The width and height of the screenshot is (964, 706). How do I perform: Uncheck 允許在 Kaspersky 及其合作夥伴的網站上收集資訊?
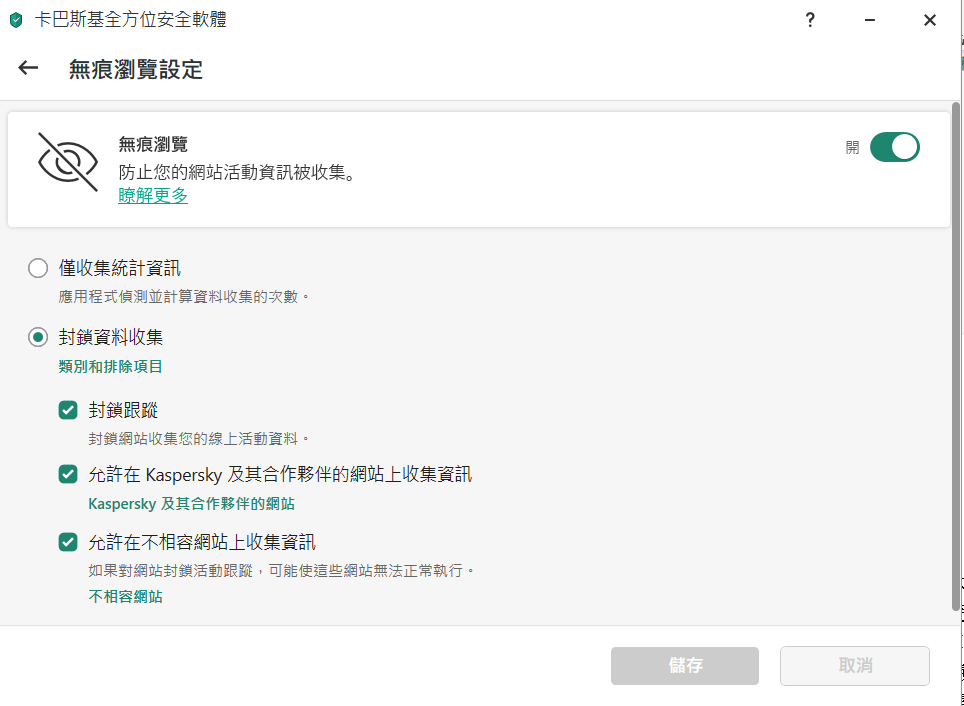(x=68, y=474)
